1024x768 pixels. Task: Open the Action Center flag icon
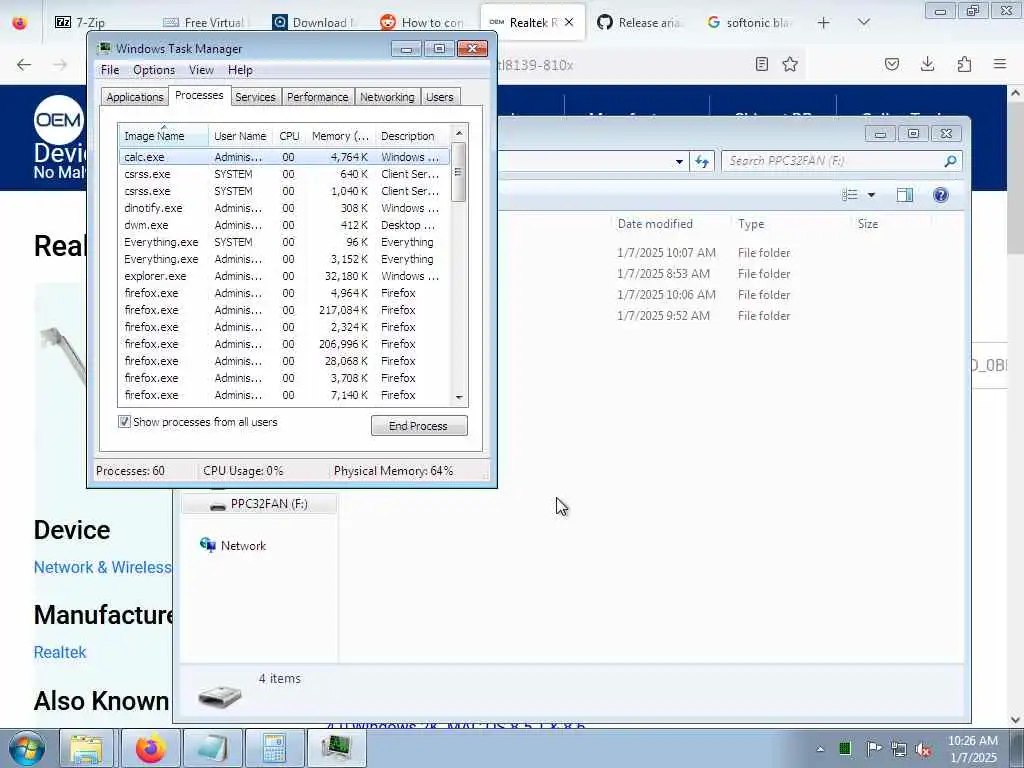(874, 748)
